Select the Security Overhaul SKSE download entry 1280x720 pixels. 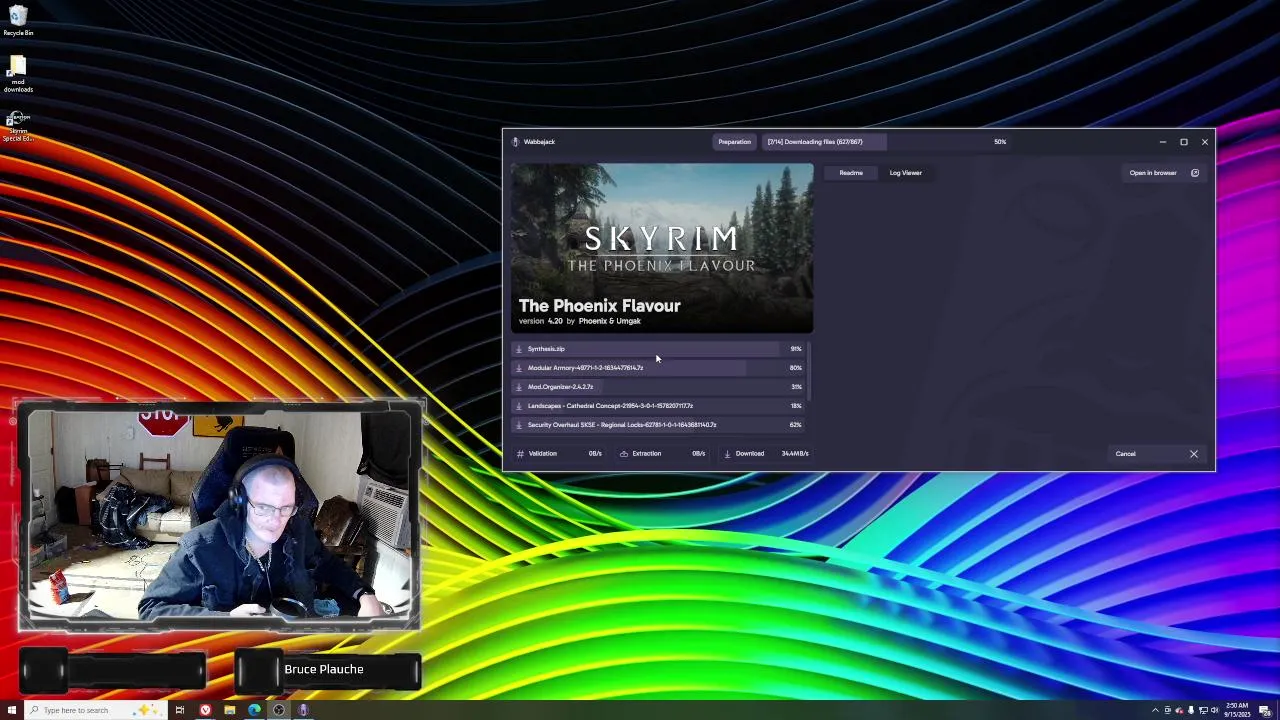point(660,425)
